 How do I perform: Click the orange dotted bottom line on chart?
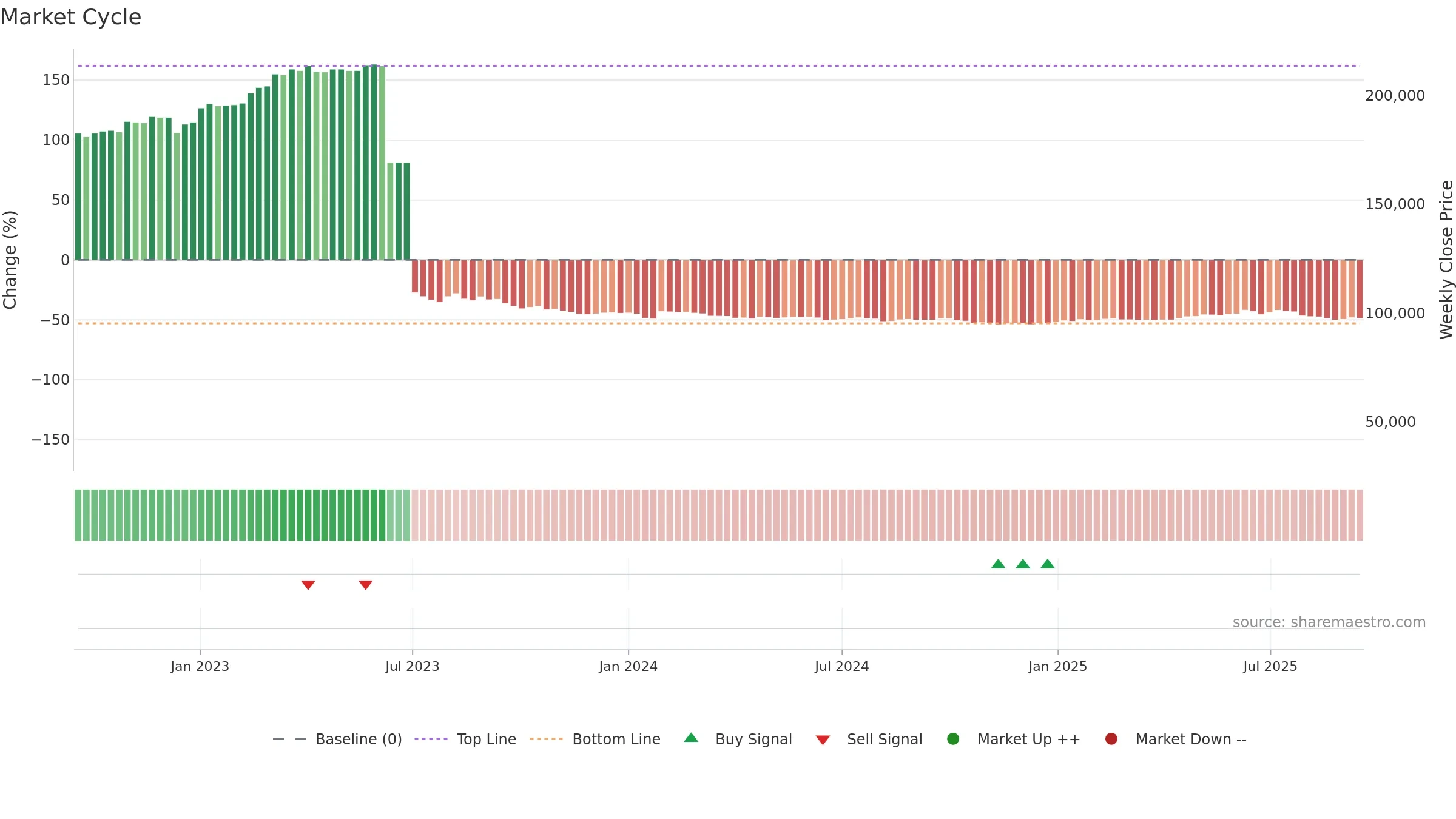coord(719,323)
